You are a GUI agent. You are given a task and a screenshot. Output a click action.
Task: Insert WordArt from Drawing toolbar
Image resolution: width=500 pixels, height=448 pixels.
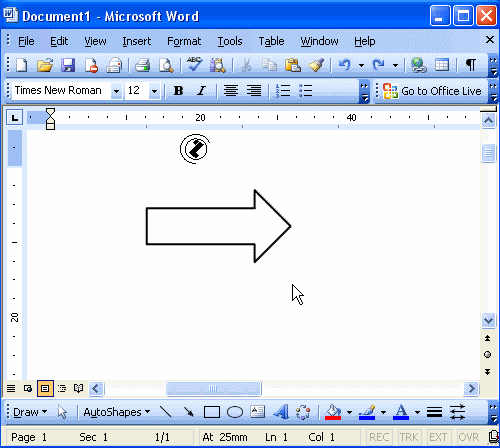pyautogui.click(x=281, y=412)
